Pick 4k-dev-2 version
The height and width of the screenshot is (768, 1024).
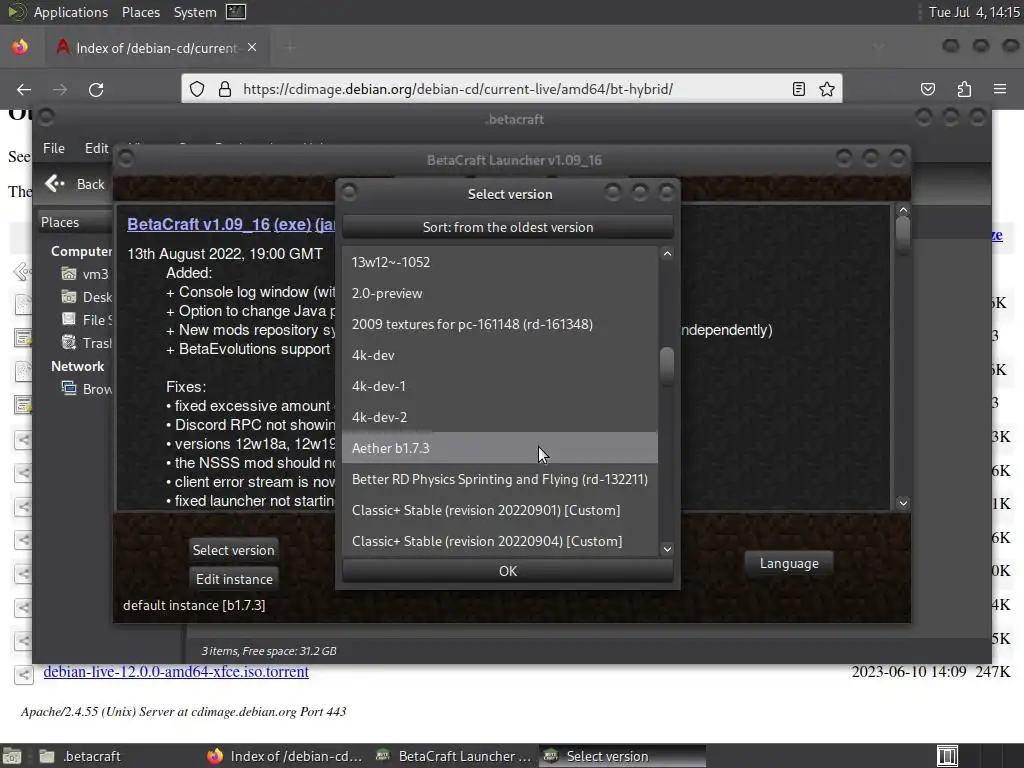click(500, 417)
